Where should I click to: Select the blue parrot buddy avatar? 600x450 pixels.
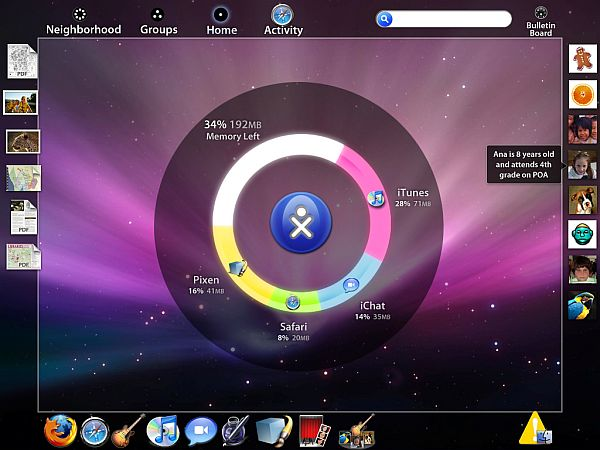(582, 305)
